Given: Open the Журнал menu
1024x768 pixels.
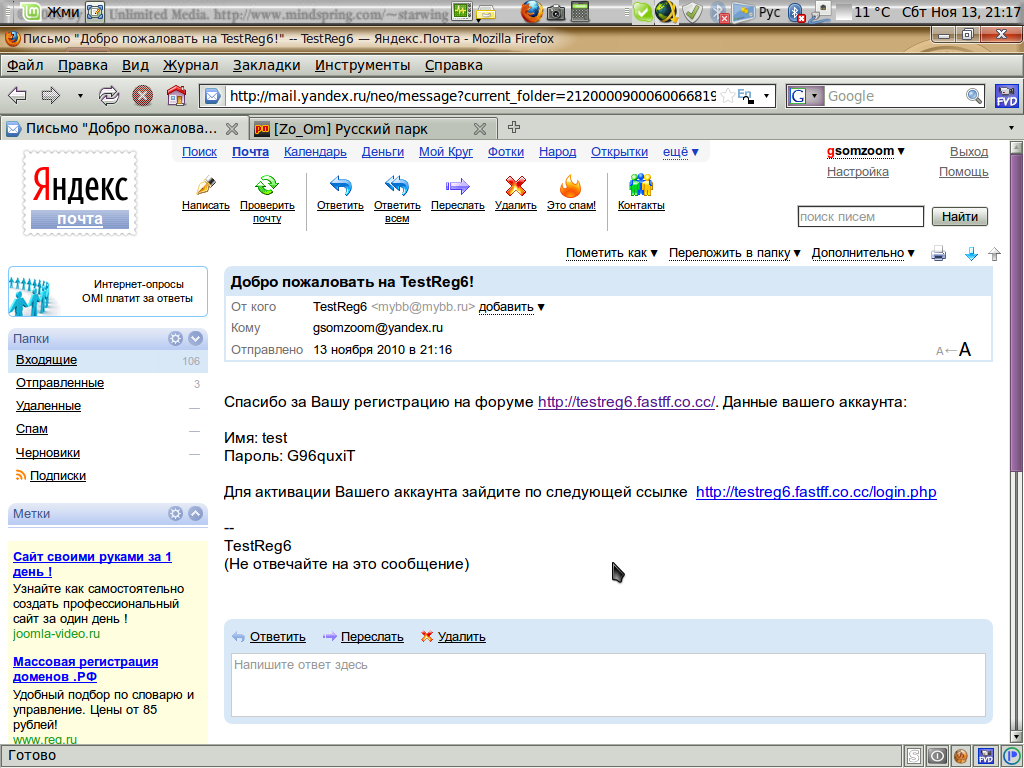Looking at the screenshot, I should point(190,65).
